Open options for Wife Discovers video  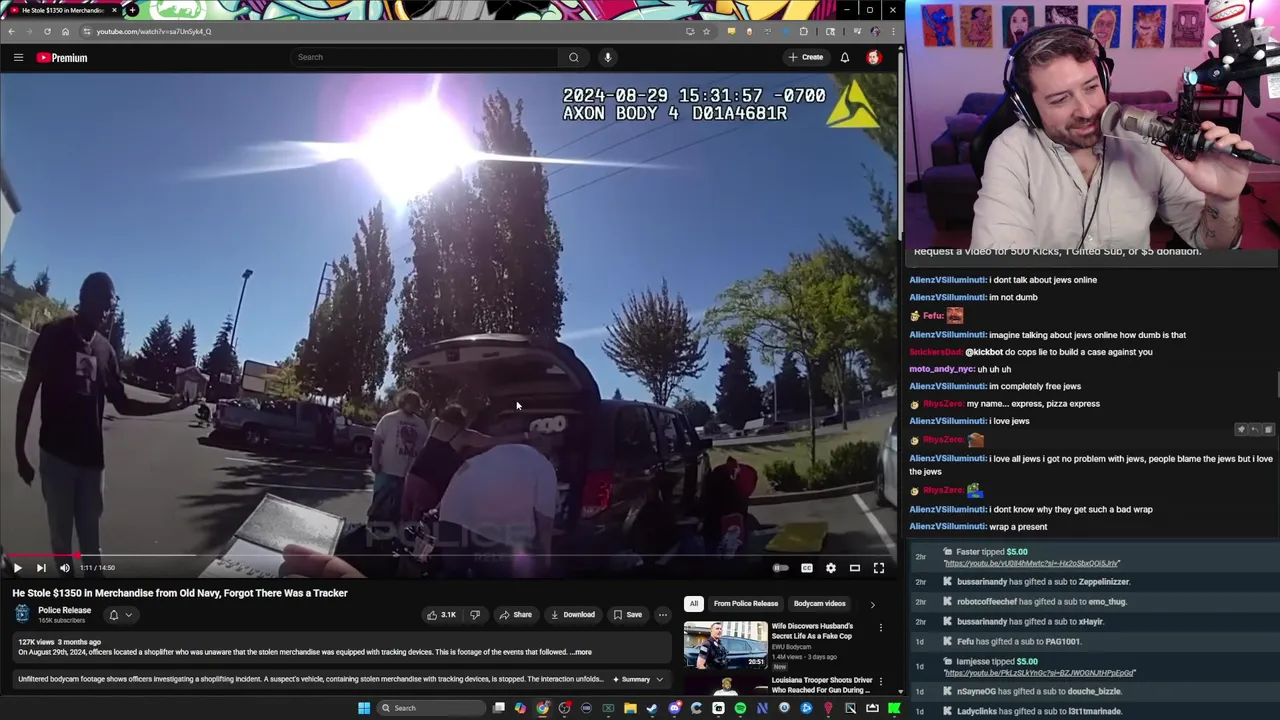(x=881, y=628)
